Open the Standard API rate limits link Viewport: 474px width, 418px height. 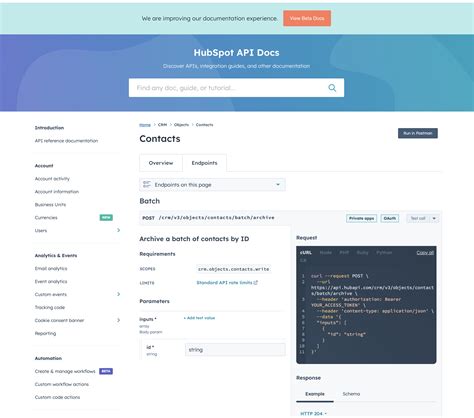pos(224,283)
